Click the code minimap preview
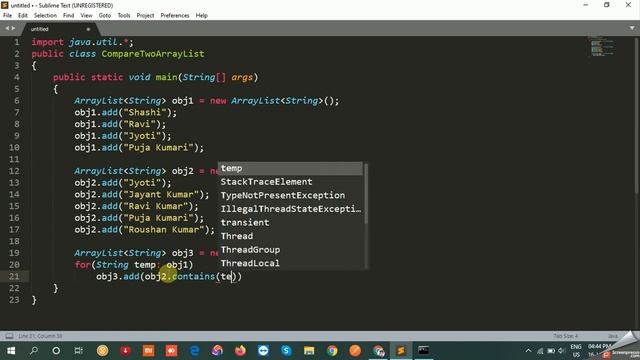 602,47
